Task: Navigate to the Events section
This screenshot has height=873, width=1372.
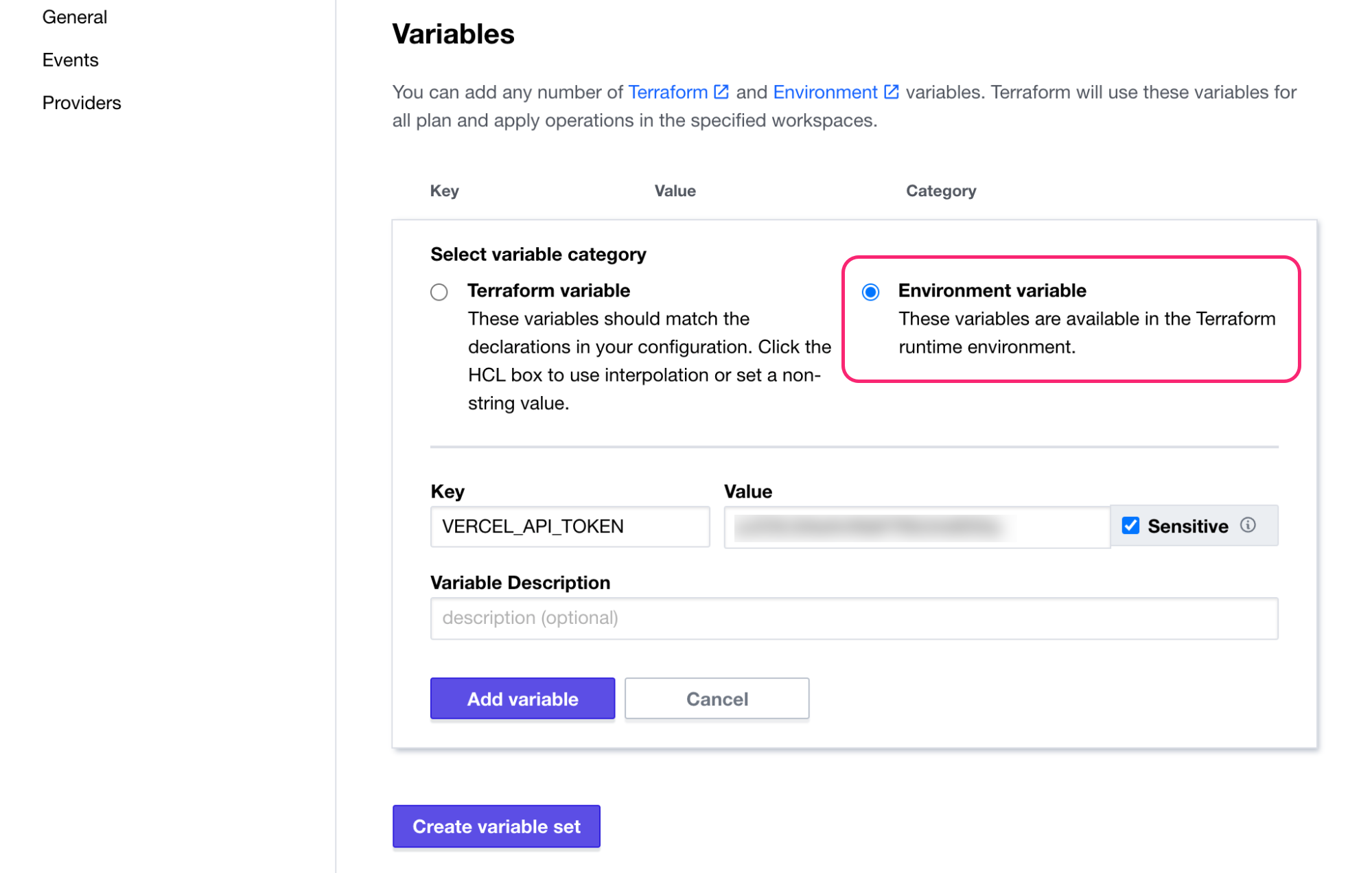Action: (70, 60)
